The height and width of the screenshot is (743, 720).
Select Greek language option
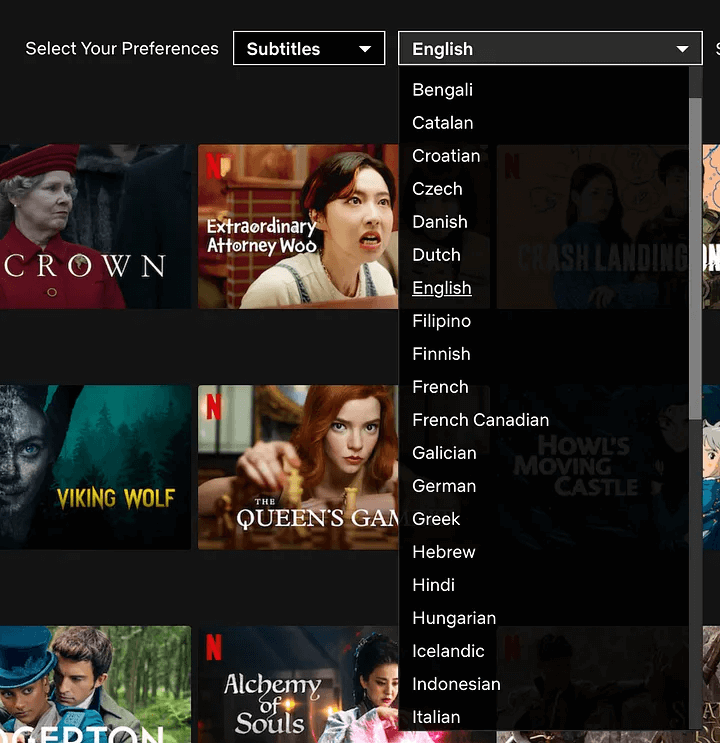click(436, 519)
